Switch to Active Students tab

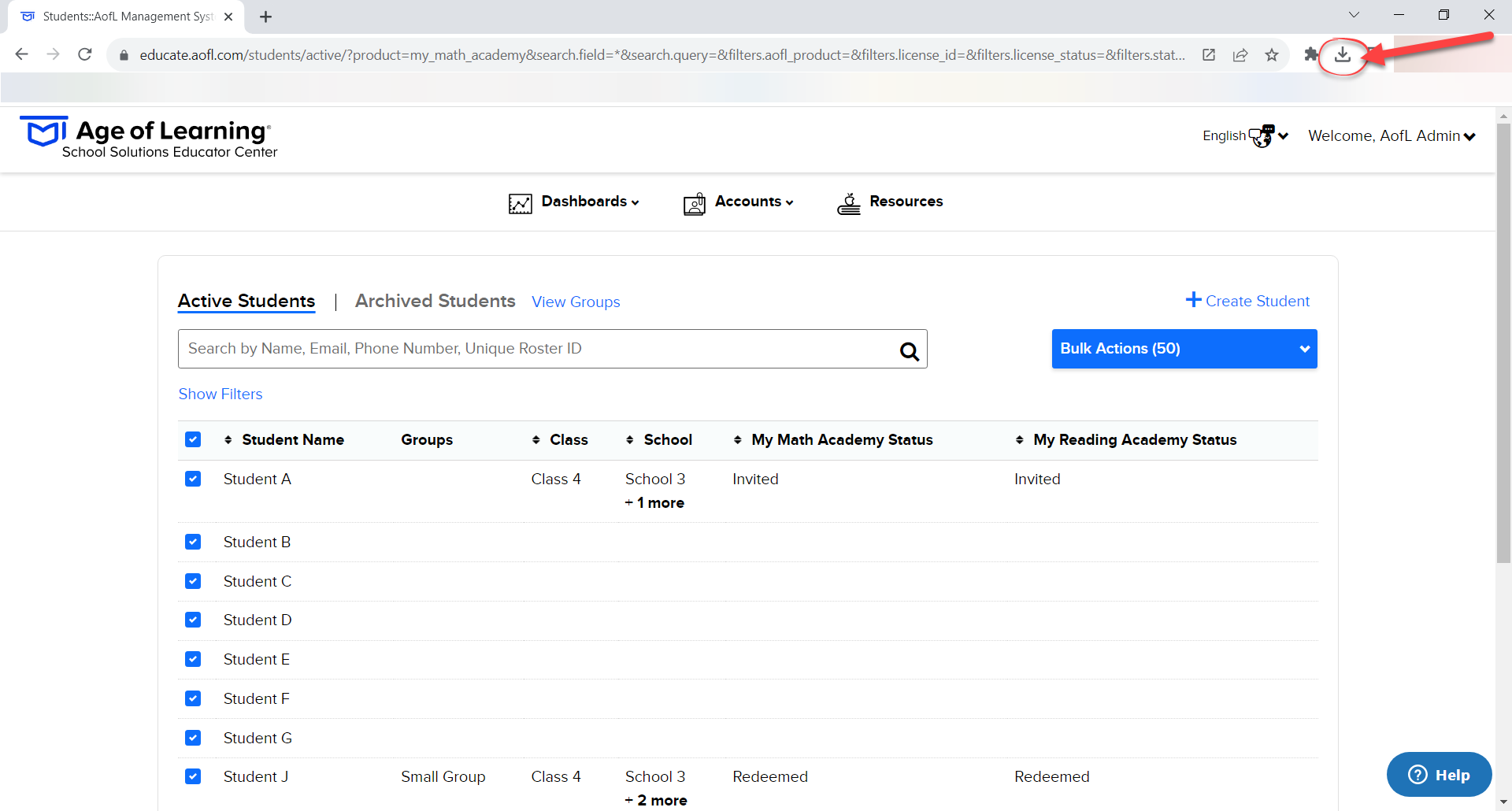click(x=246, y=301)
